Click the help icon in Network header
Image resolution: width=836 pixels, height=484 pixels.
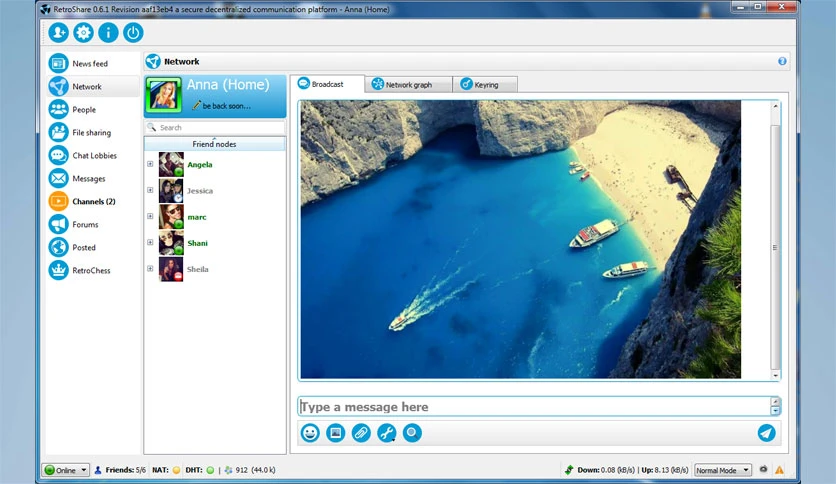pos(782,61)
